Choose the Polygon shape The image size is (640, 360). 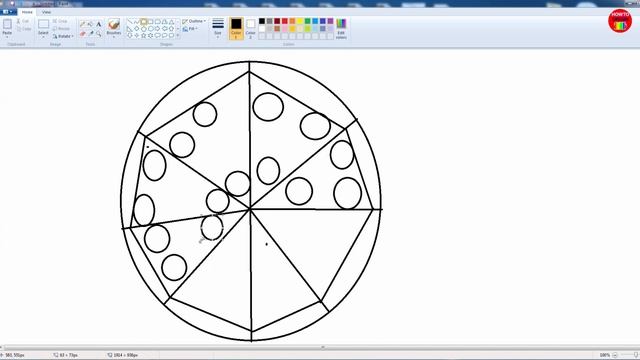164,22
